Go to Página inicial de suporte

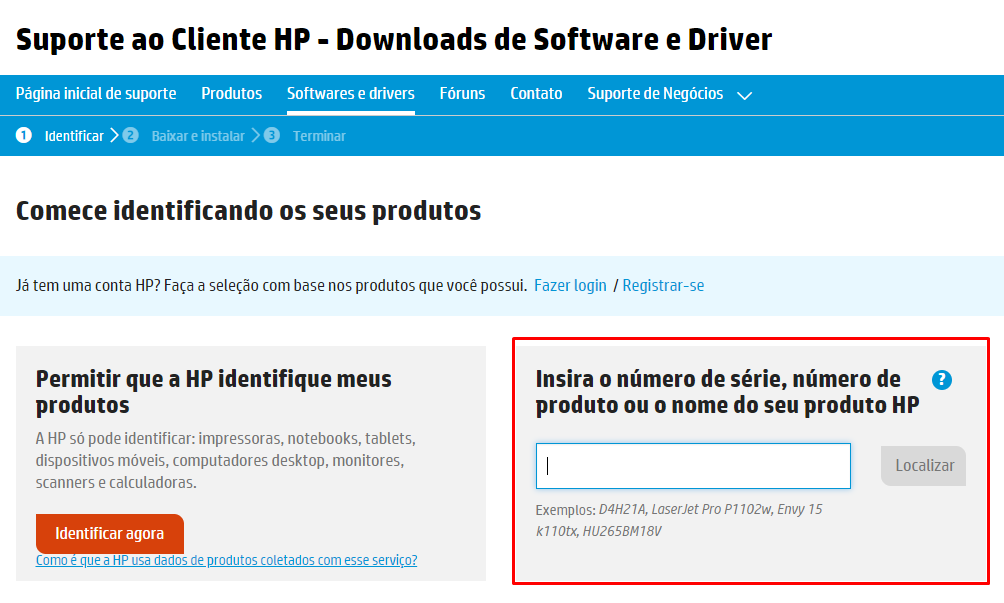click(96, 94)
